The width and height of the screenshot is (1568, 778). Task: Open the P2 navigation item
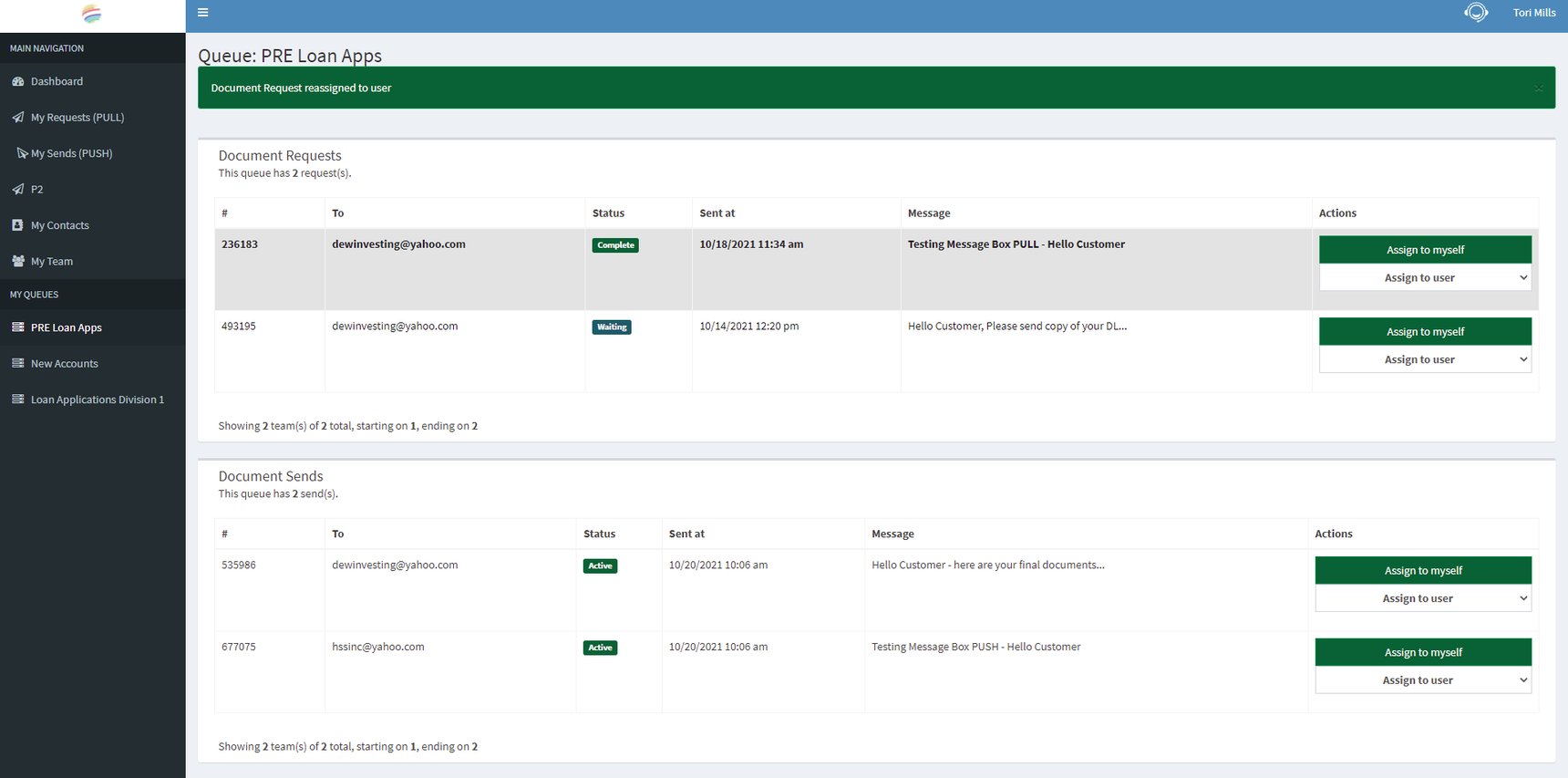coord(36,190)
